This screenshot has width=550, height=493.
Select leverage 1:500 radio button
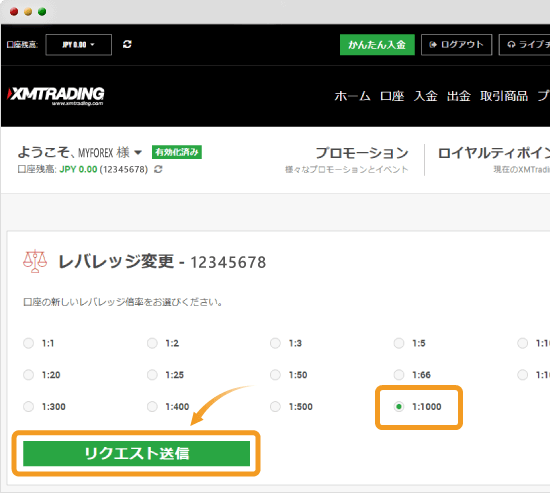tap(275, 407)
